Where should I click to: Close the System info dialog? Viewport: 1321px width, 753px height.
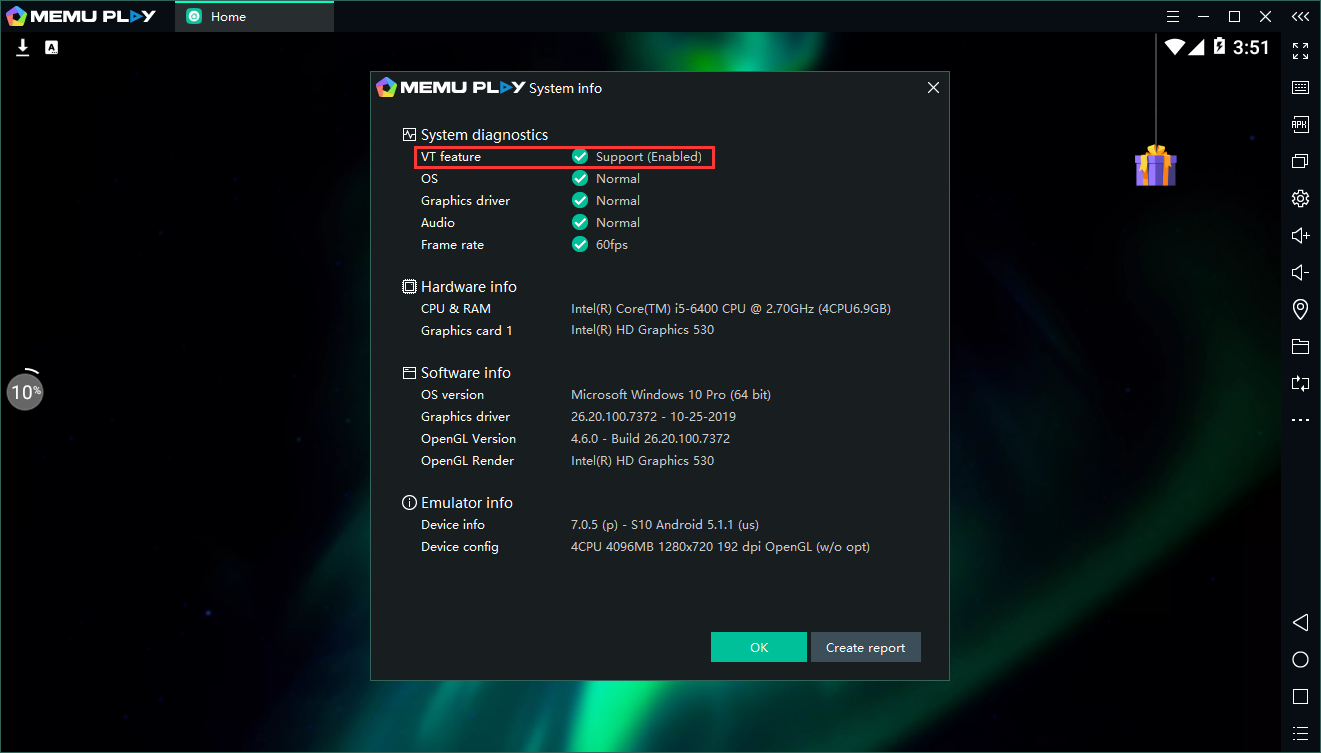tap(933, 88)
